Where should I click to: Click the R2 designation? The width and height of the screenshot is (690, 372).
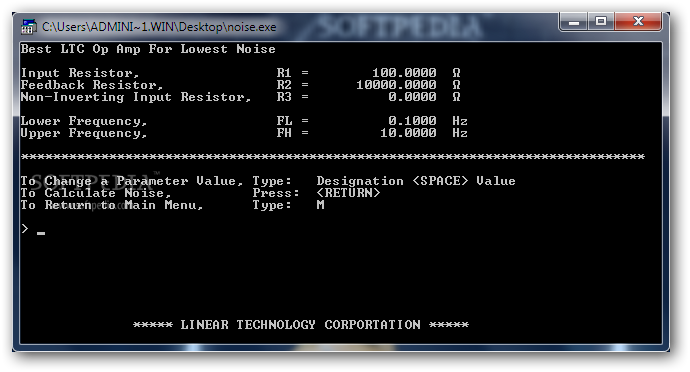click(284, 85)
